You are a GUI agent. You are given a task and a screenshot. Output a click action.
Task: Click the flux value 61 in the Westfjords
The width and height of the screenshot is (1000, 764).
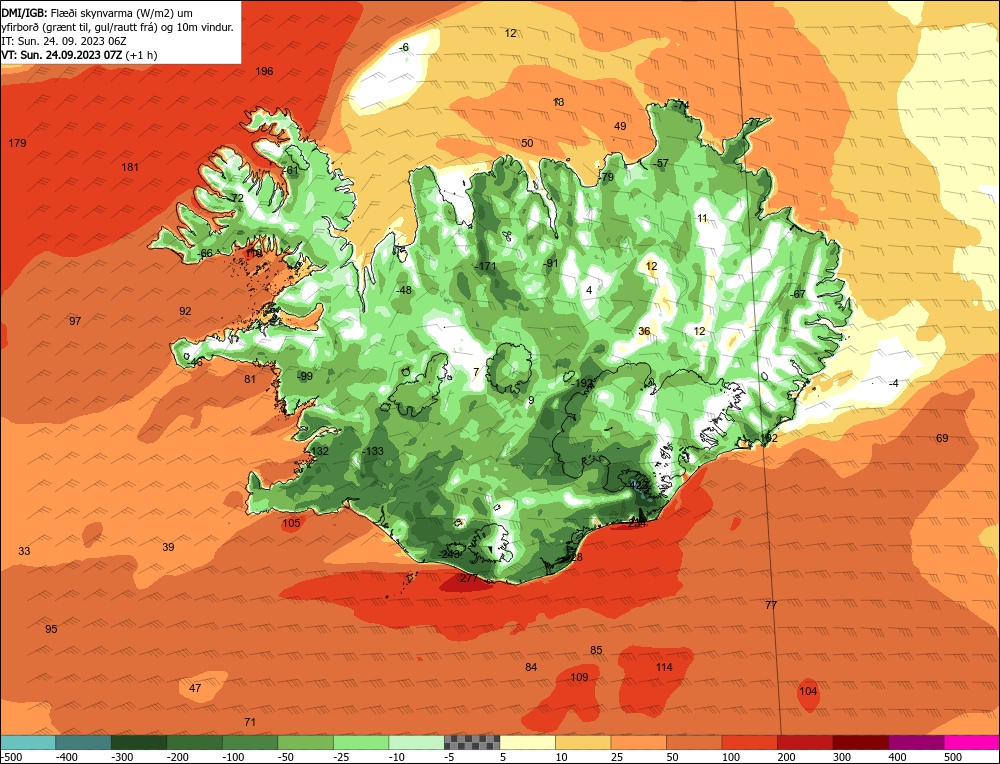point(292,170)
